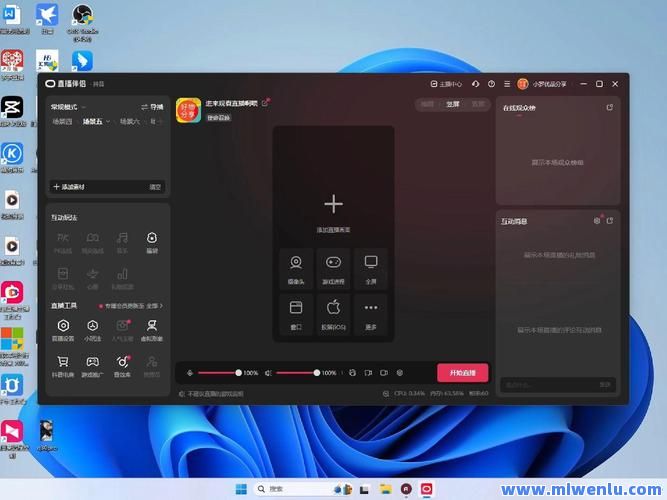Open the sound effects library tool
667x500 pixels.
coord(122,366)
